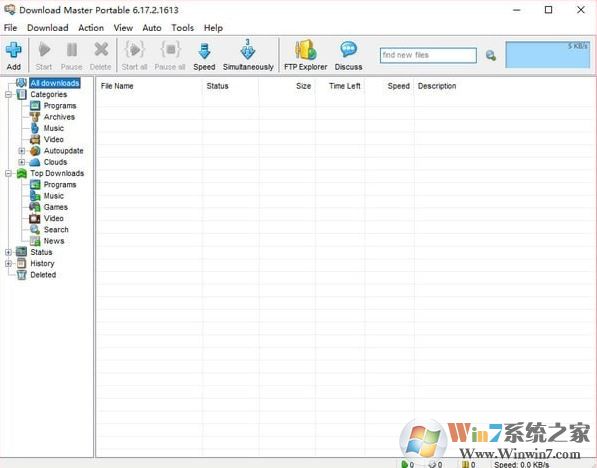
Task: Collapse the Top Downloads tree branch
Action: [x=9, y=173]
